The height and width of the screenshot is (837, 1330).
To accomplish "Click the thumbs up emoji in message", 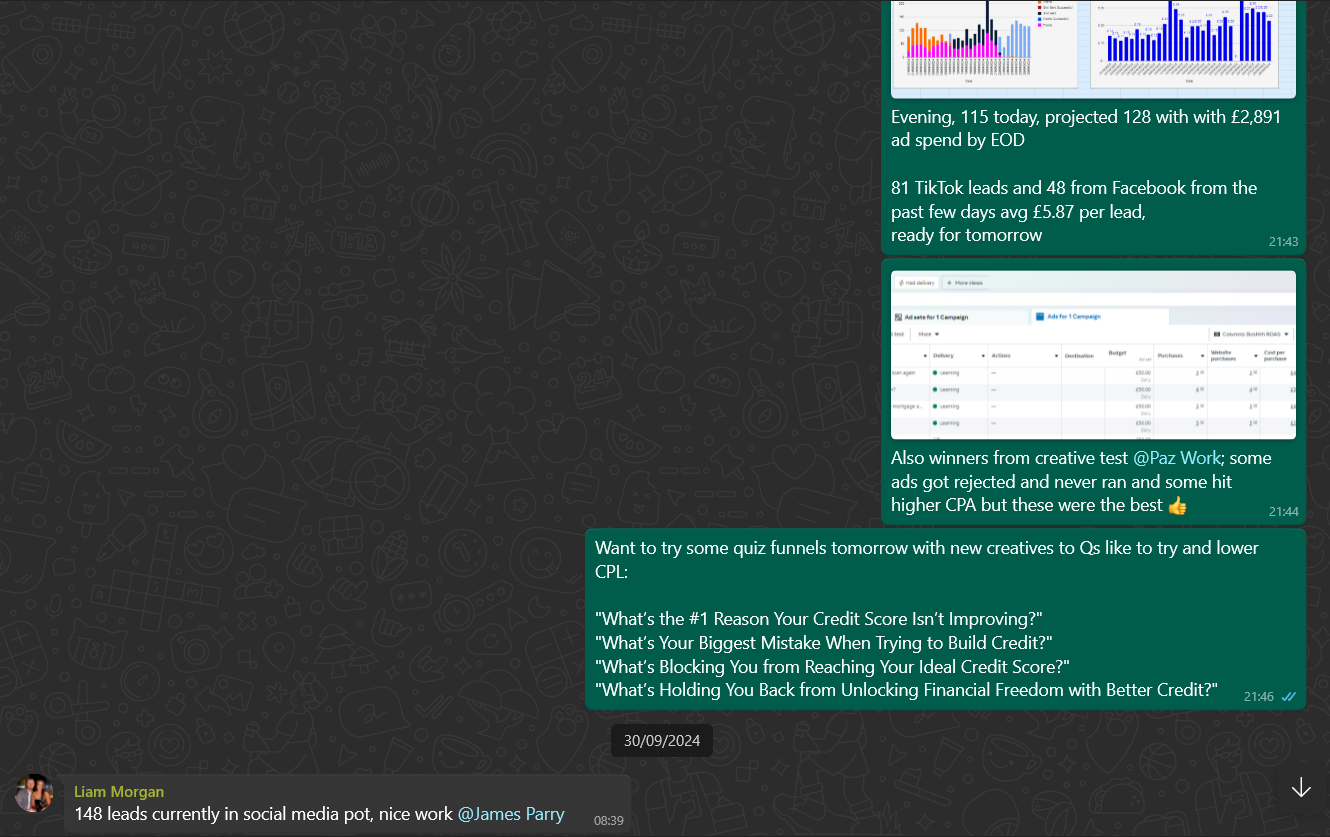I will coord(1177,506).
